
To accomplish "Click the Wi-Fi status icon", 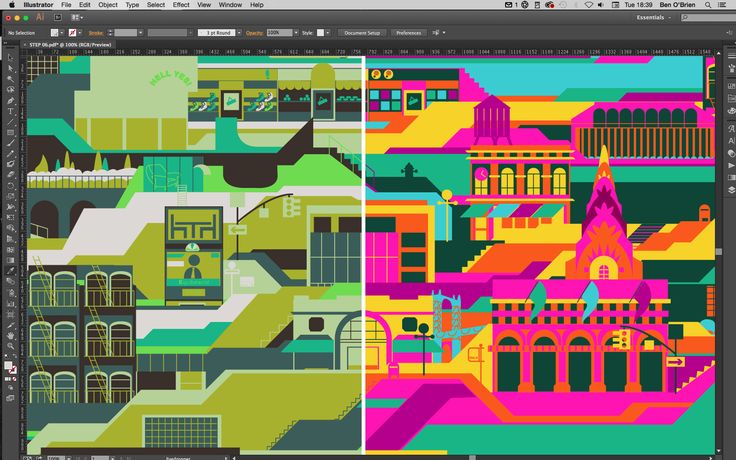I will [x=587, y=5].
